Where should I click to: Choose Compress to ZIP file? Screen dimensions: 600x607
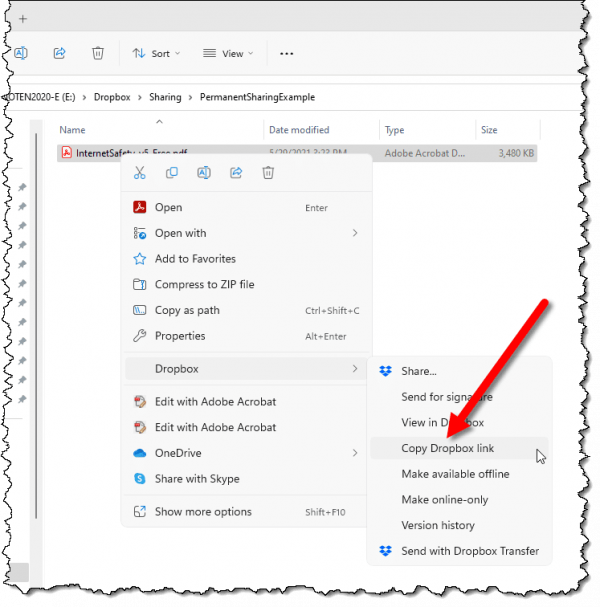tap(246, 285)
